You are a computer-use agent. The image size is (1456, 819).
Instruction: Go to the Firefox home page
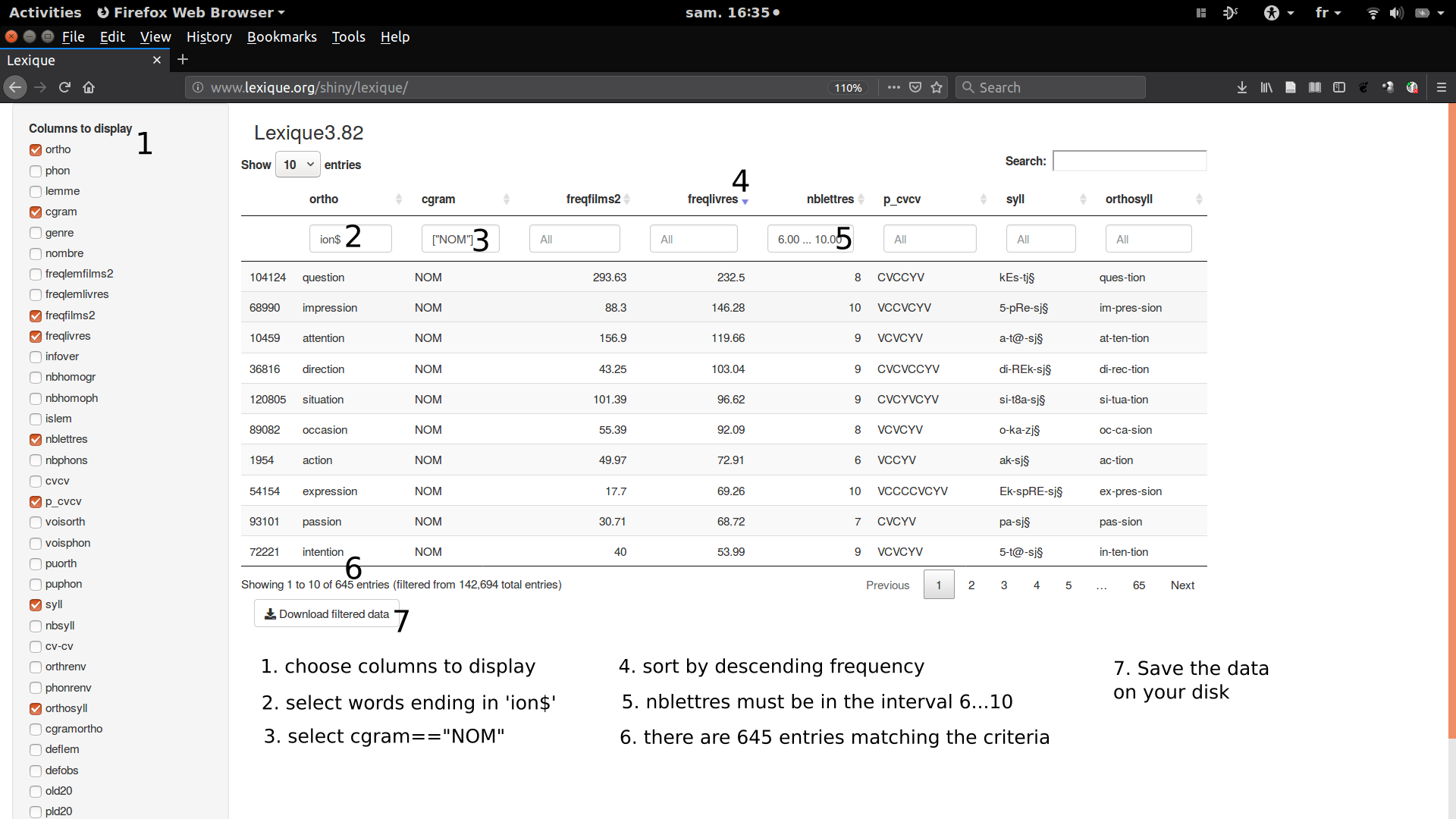click(x=89, y=87)
